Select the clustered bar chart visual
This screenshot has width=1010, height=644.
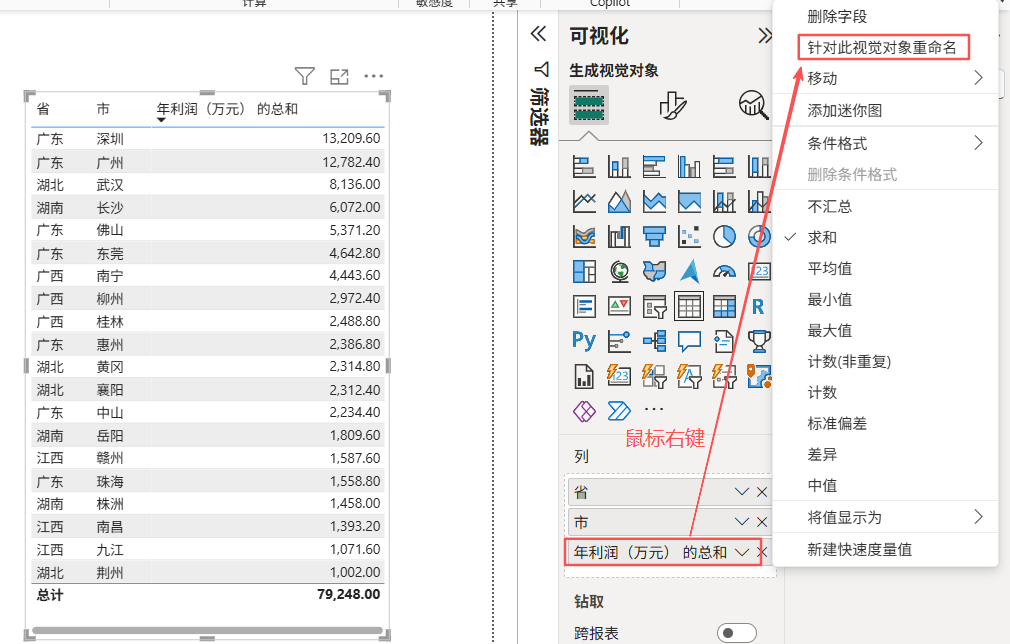click(654, 167)
